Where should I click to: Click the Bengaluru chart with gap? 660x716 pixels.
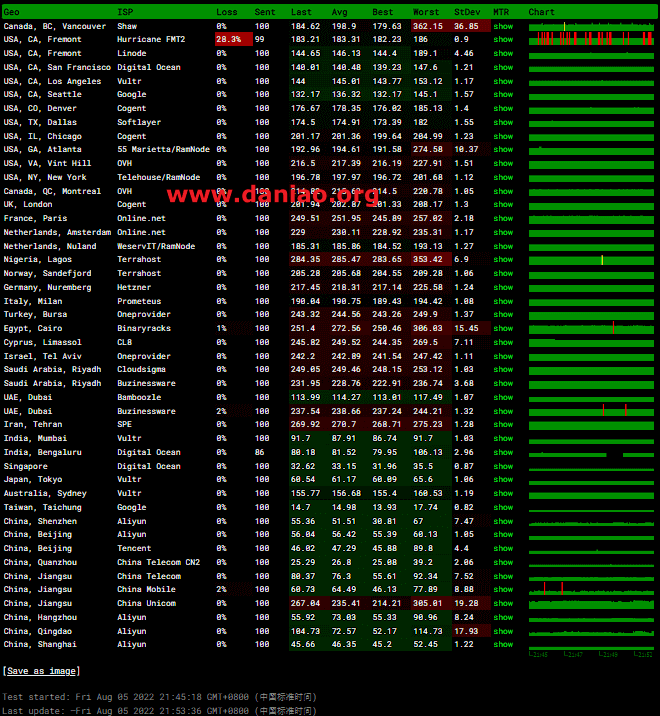click(x=591, y=454)
